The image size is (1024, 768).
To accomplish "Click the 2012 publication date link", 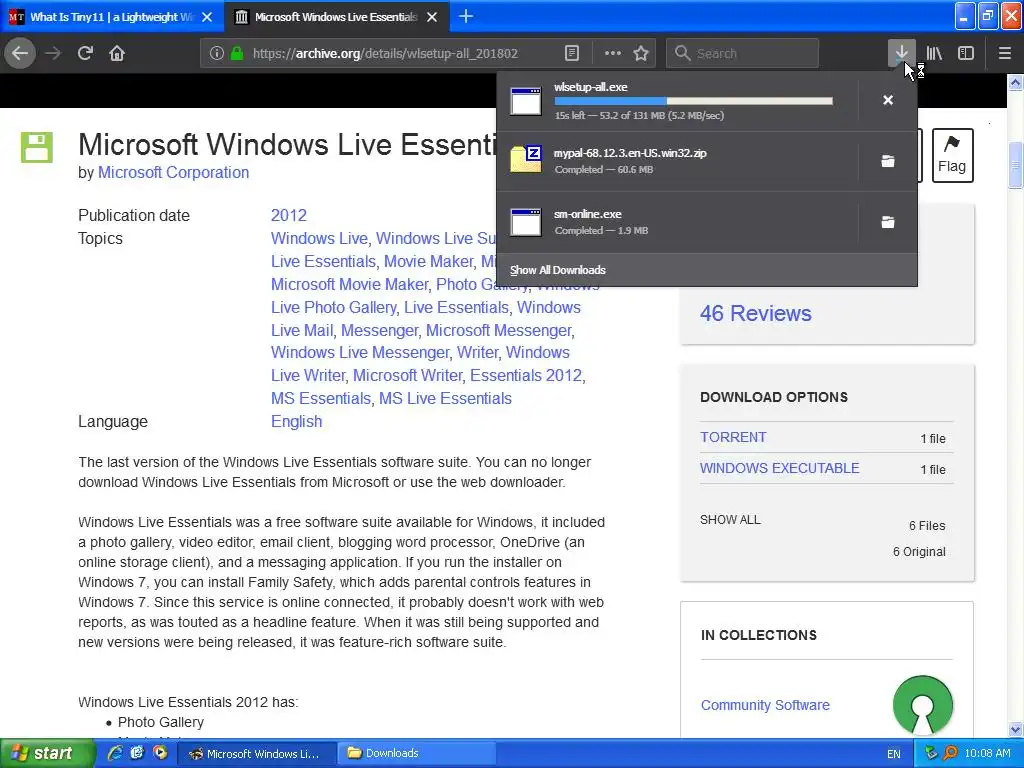I will tap(289, 216).
